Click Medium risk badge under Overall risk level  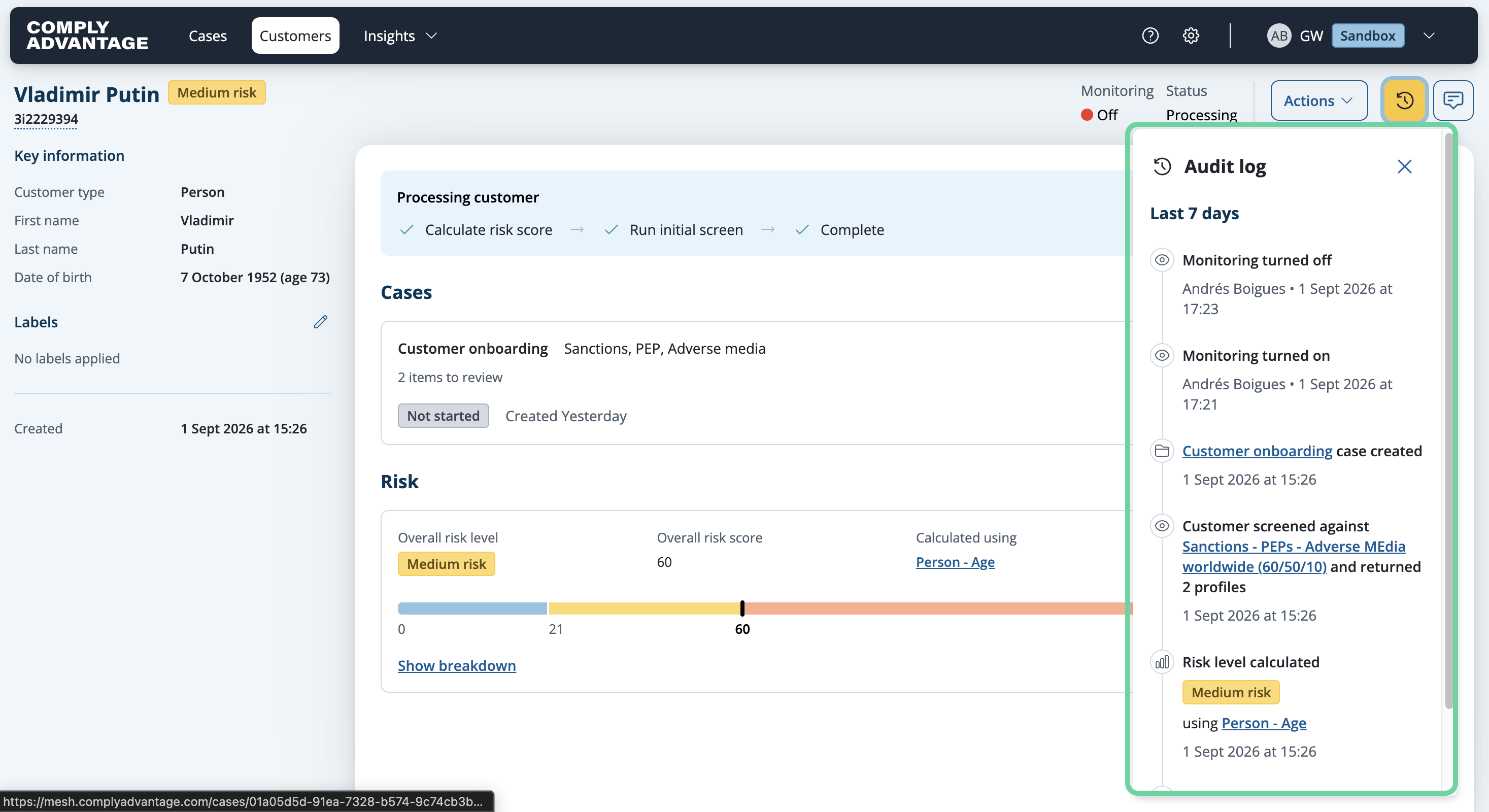tap(446, 564)
